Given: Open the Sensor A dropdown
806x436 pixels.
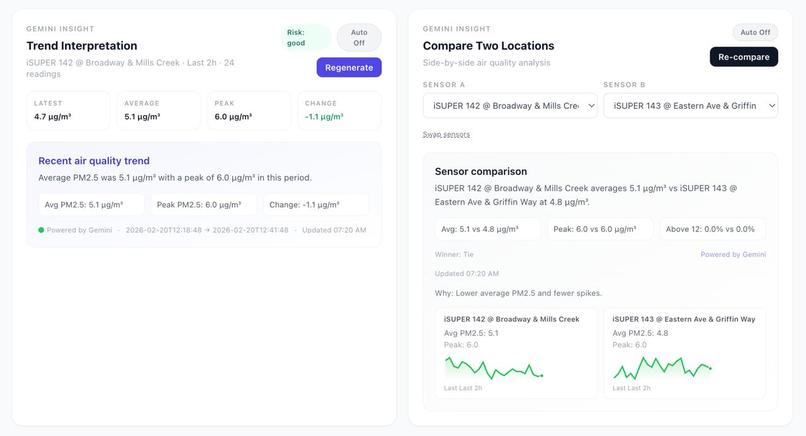Looking at the screenshot, I should (x=510, y=105).
